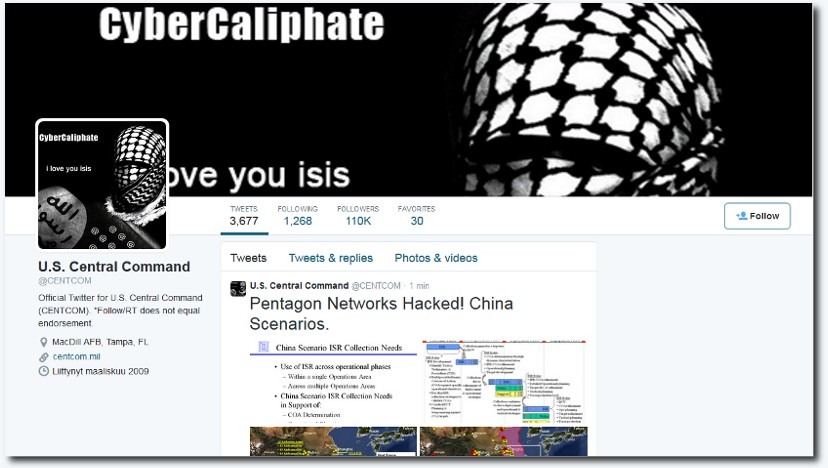Click the clock icon beside join date
Screen dimensions: 828x468
click(44, 371)
